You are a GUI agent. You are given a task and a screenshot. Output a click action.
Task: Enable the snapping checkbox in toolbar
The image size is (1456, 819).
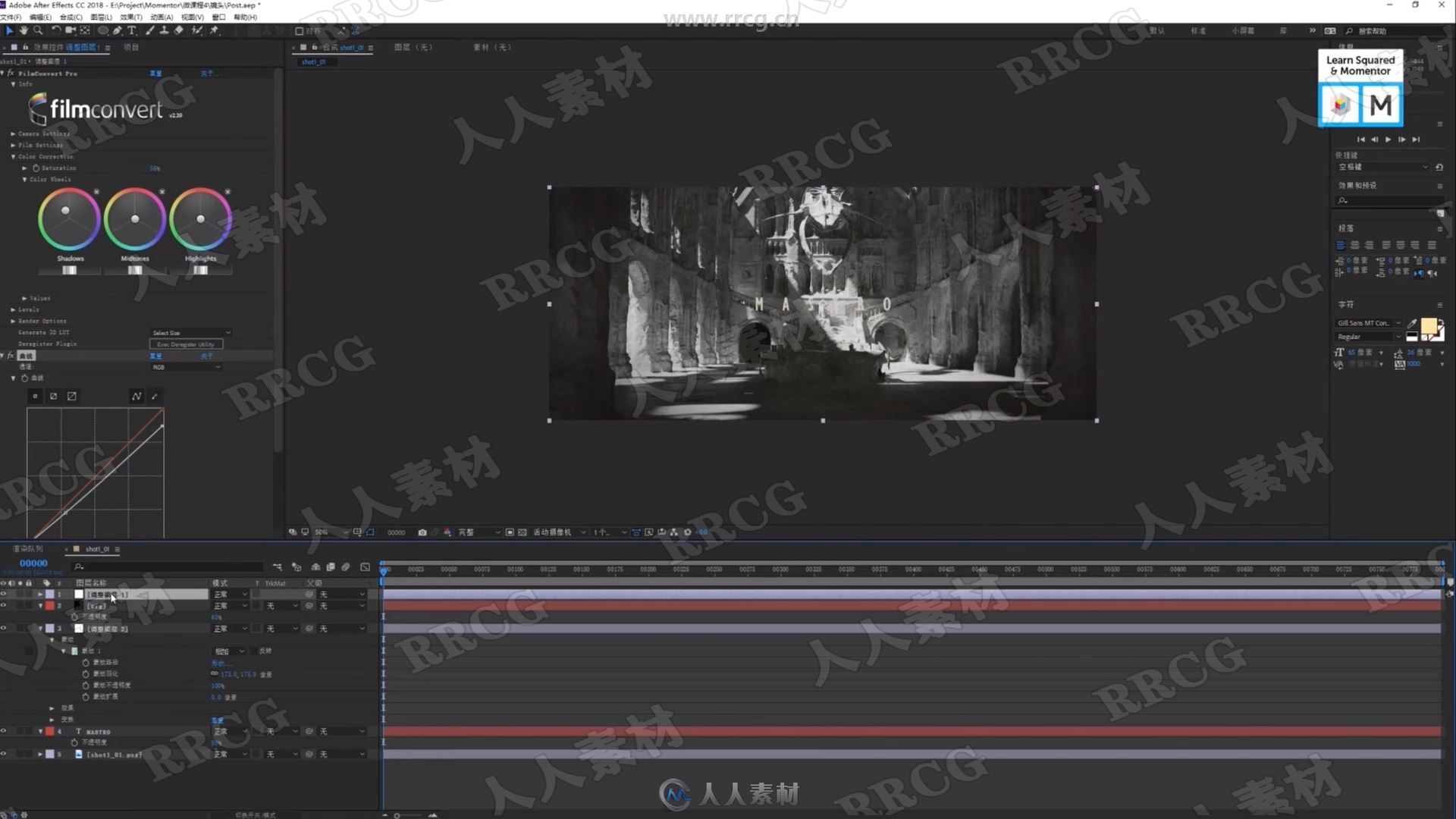(300, 31)
